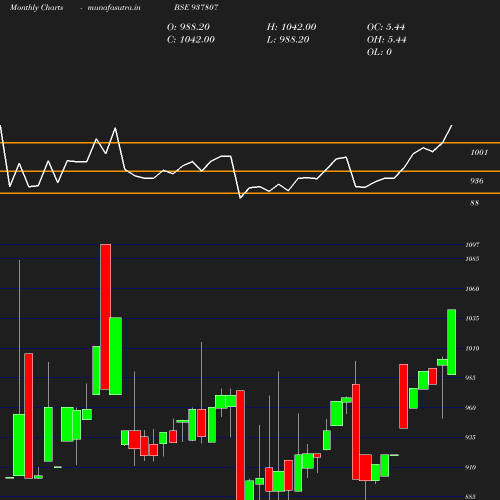Click the "BSE 937807" symbol label
Screen dimensions: 500x500
click(x=196, y=7)
